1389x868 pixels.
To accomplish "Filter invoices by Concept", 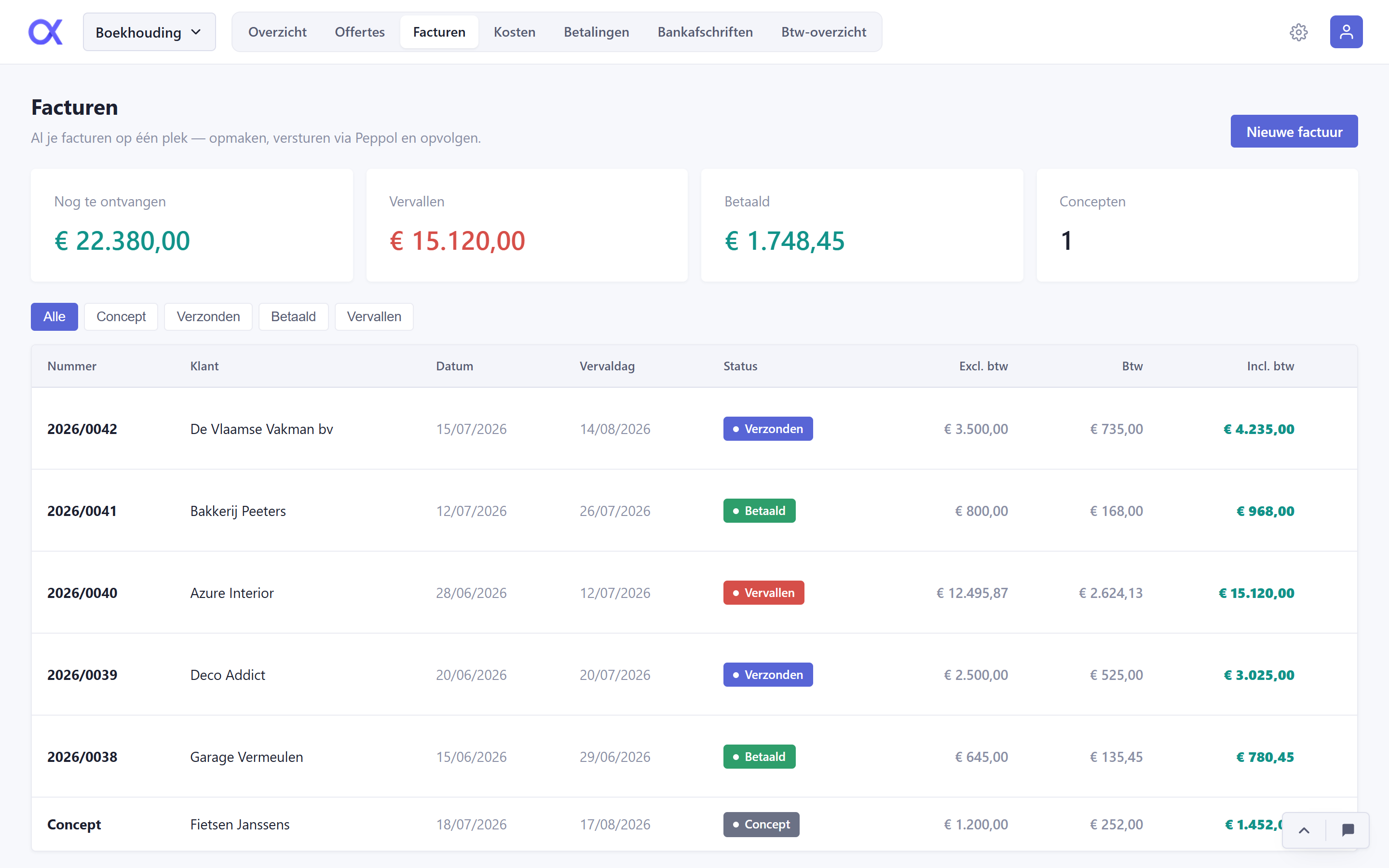I will [121, 317].
